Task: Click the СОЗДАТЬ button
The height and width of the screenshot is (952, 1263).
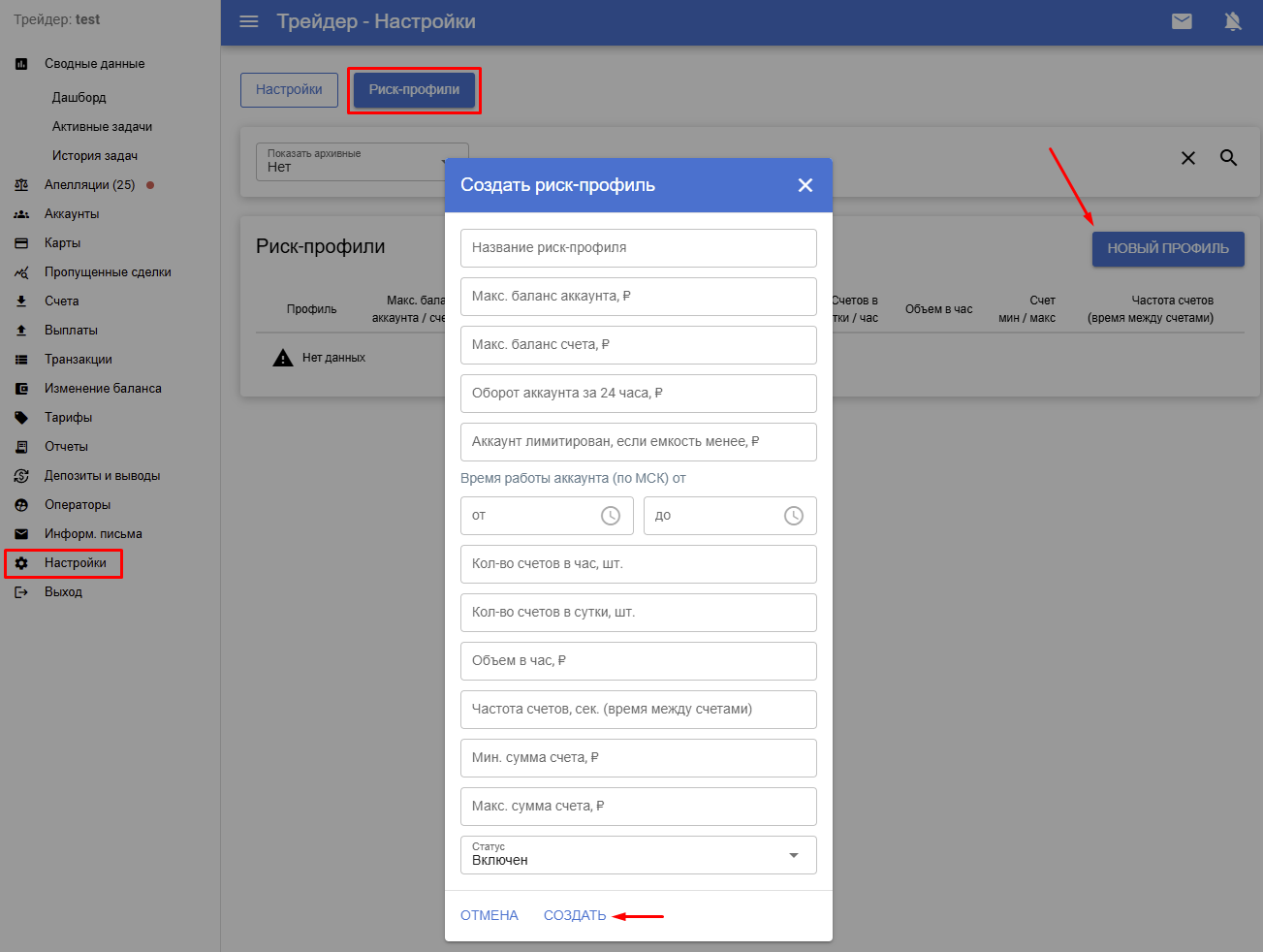Action: tap(575, 915)
